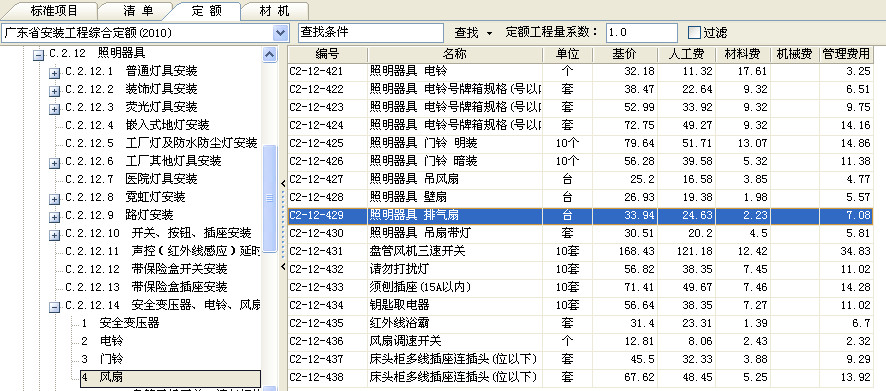Select row code C2-12-423

pyautogui.click(x=316, y=107)
